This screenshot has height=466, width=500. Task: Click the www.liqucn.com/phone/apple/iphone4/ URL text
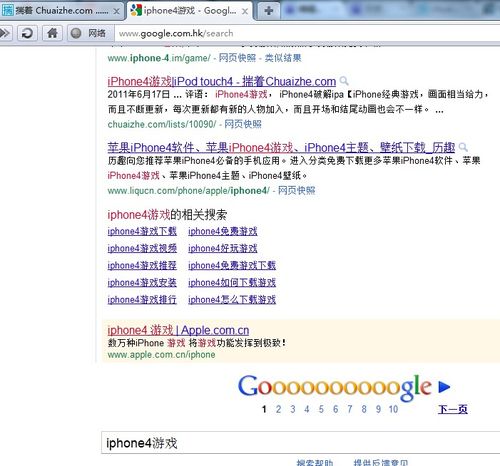click(x=188, y=190)
